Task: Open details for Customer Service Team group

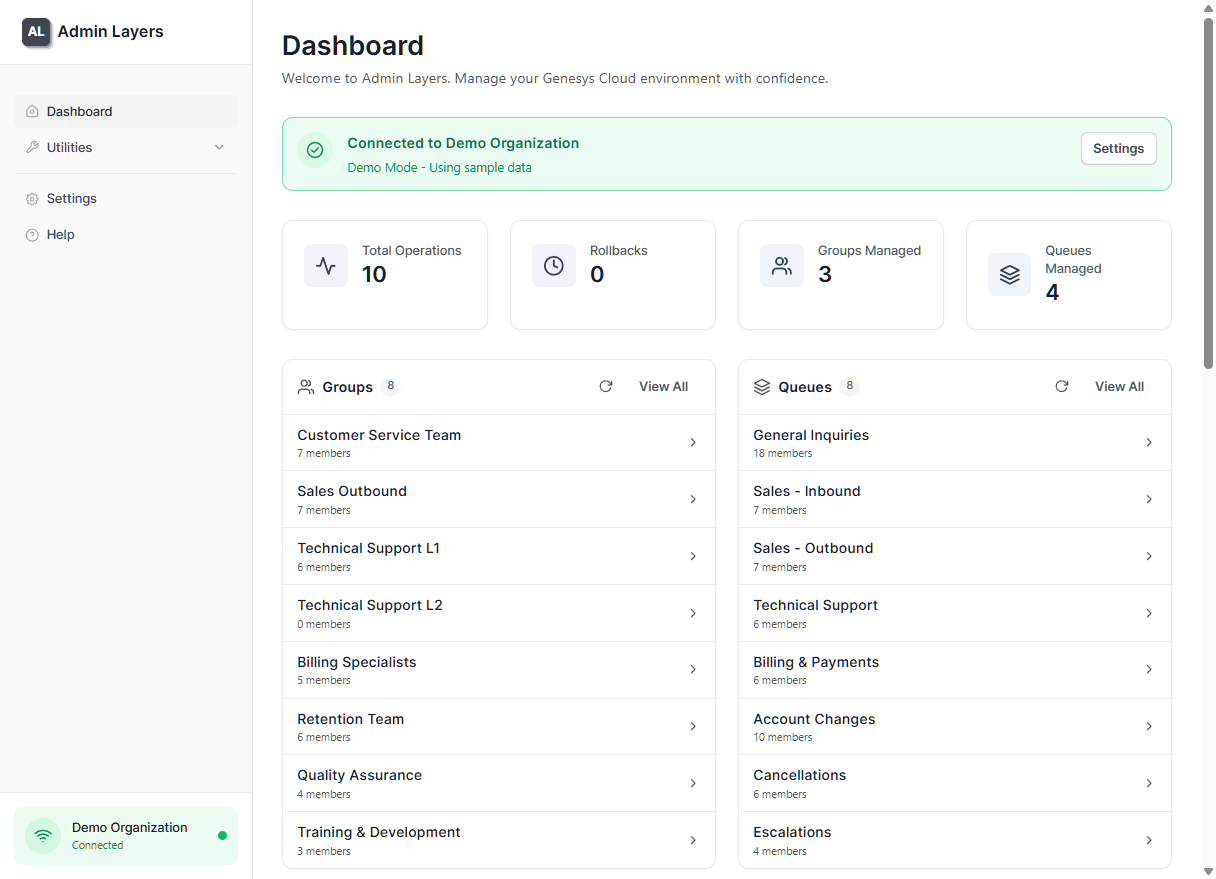Action: [498, 442]
